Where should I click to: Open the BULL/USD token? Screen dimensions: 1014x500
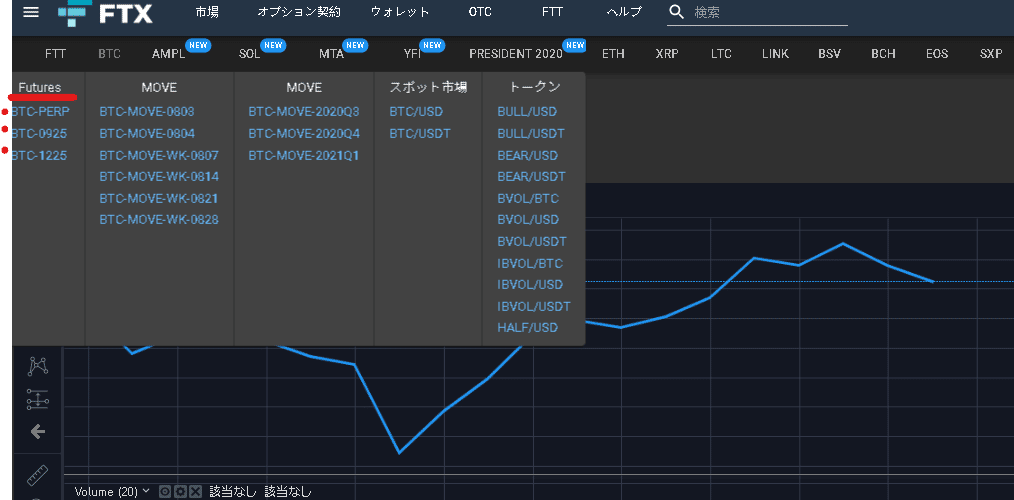point(527,112)
